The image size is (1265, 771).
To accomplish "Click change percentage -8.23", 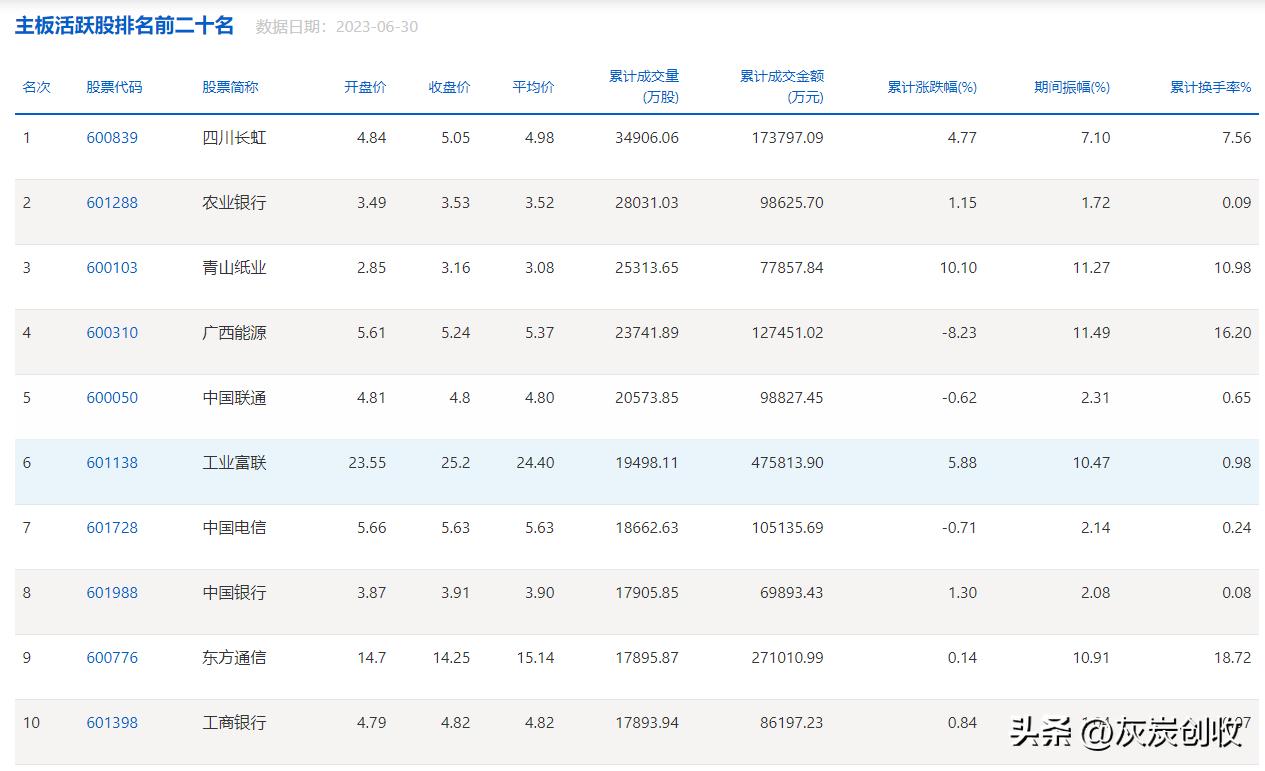I will click(x=960, y=333).
